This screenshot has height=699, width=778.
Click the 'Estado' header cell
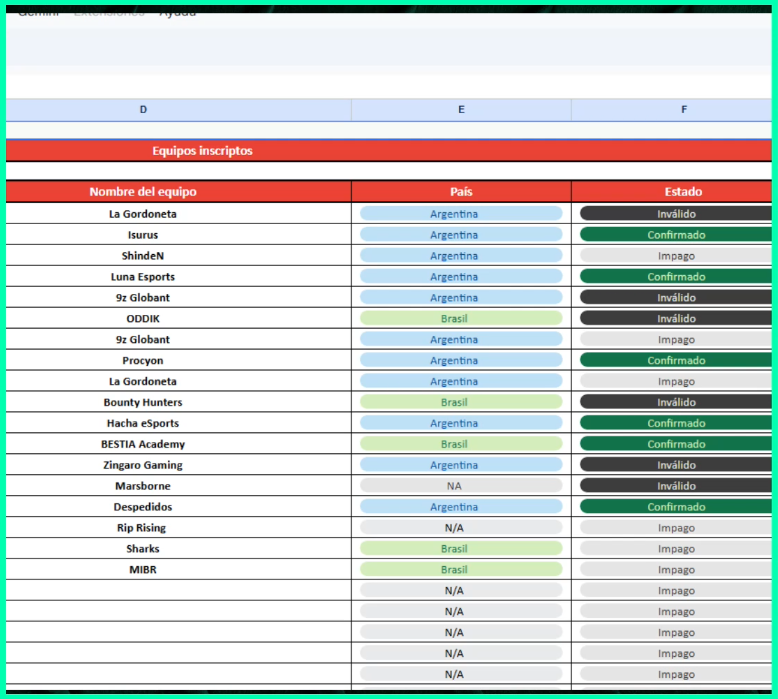click(671, 191)
